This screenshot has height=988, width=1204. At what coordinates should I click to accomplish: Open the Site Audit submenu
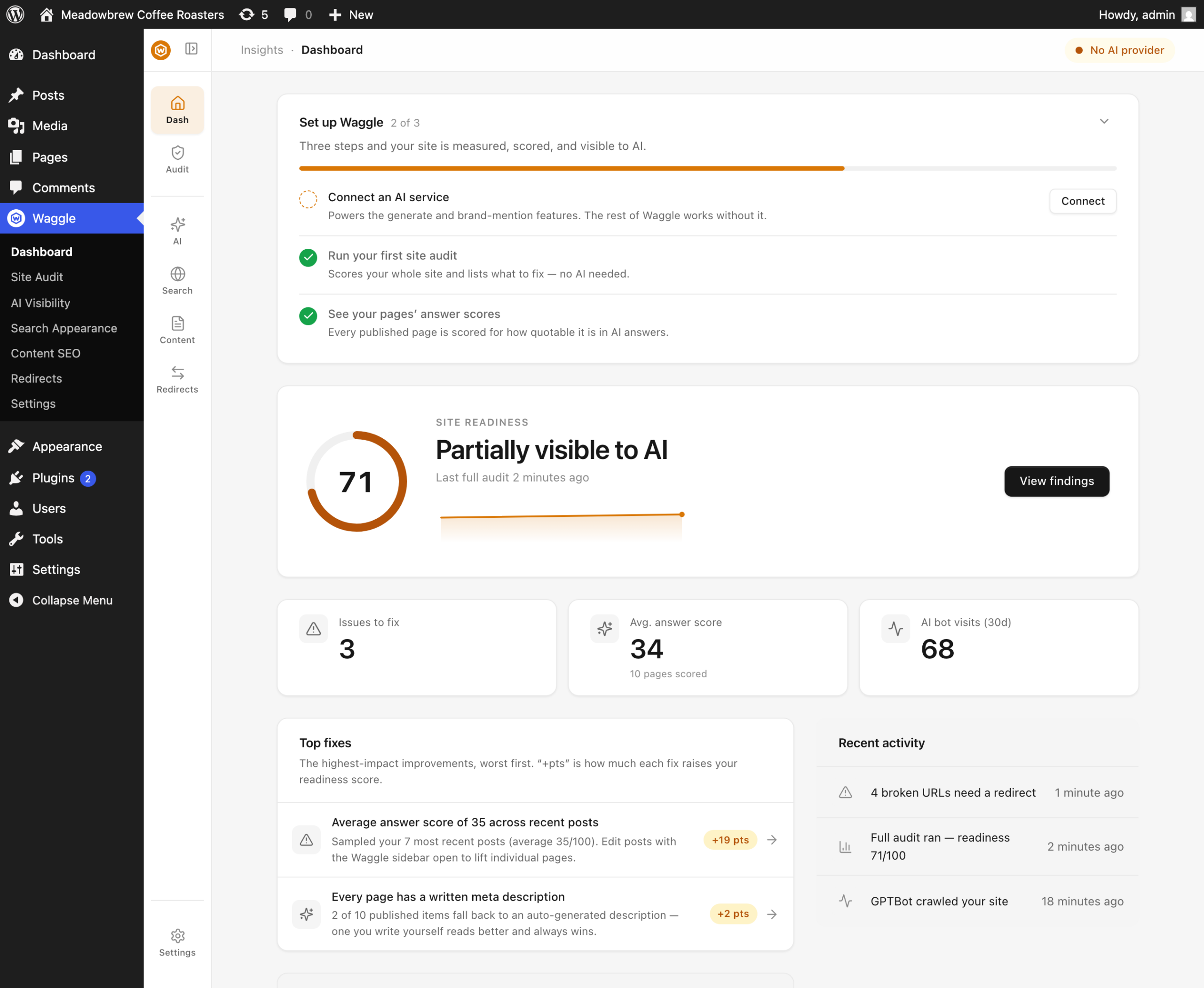click(x=37, y=277)
